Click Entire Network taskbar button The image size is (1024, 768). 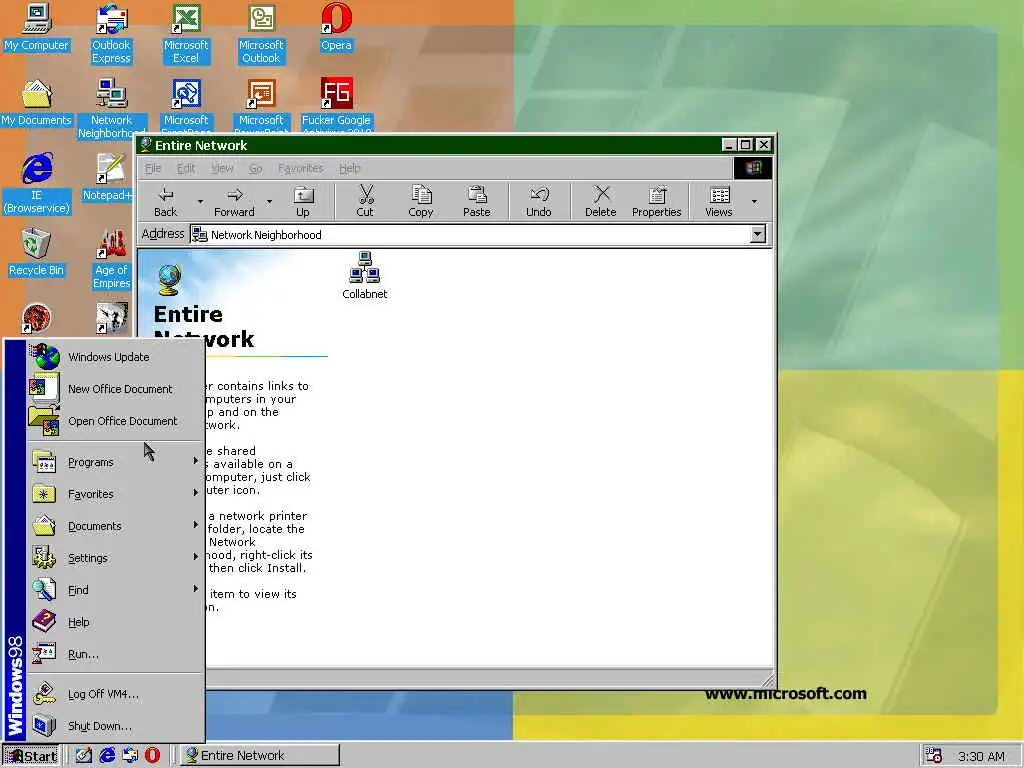pyautogui.click(x=259, y=756)
